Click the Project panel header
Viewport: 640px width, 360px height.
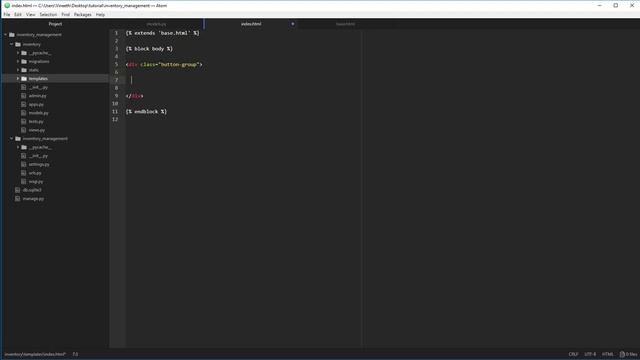click(x=55, y=24)
